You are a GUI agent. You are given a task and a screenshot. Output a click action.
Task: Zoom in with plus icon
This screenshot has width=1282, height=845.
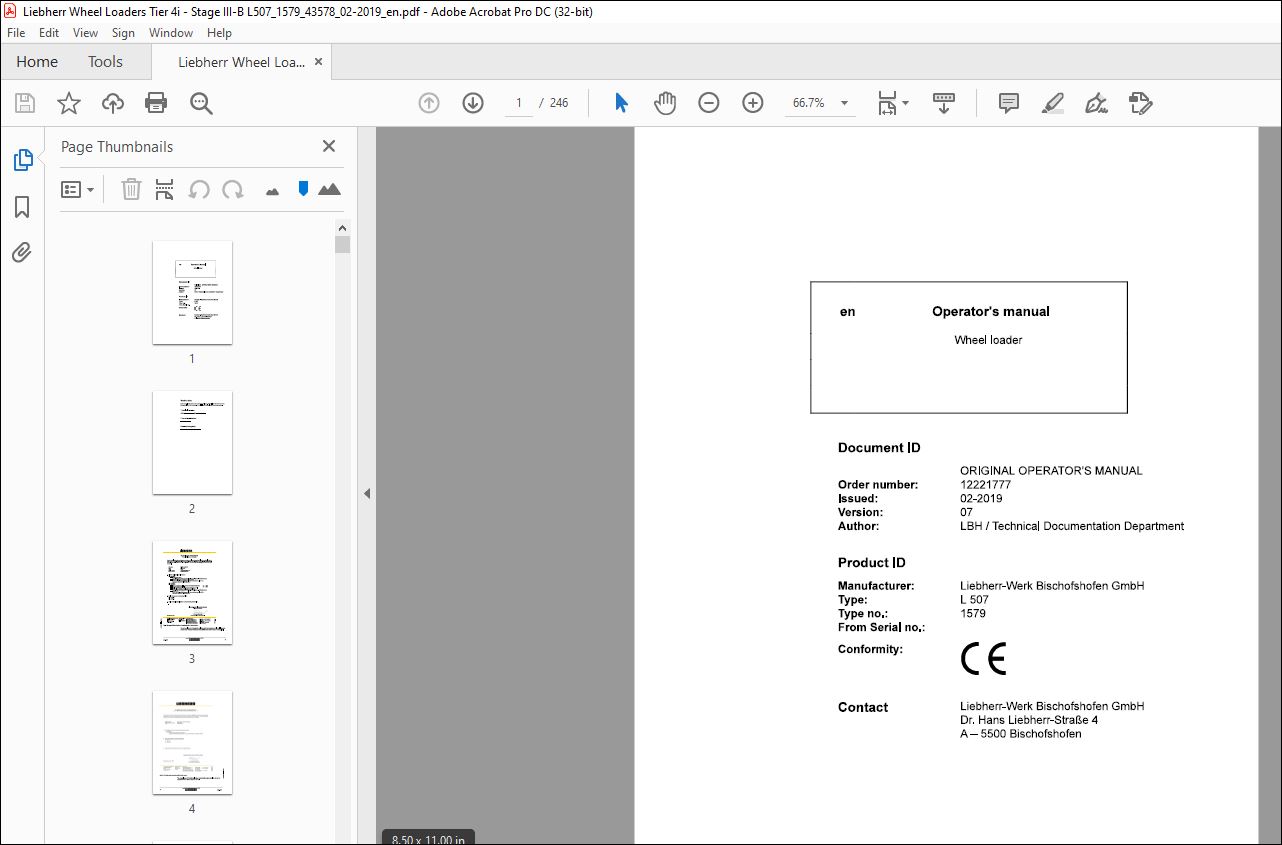(x=753, y=103)
